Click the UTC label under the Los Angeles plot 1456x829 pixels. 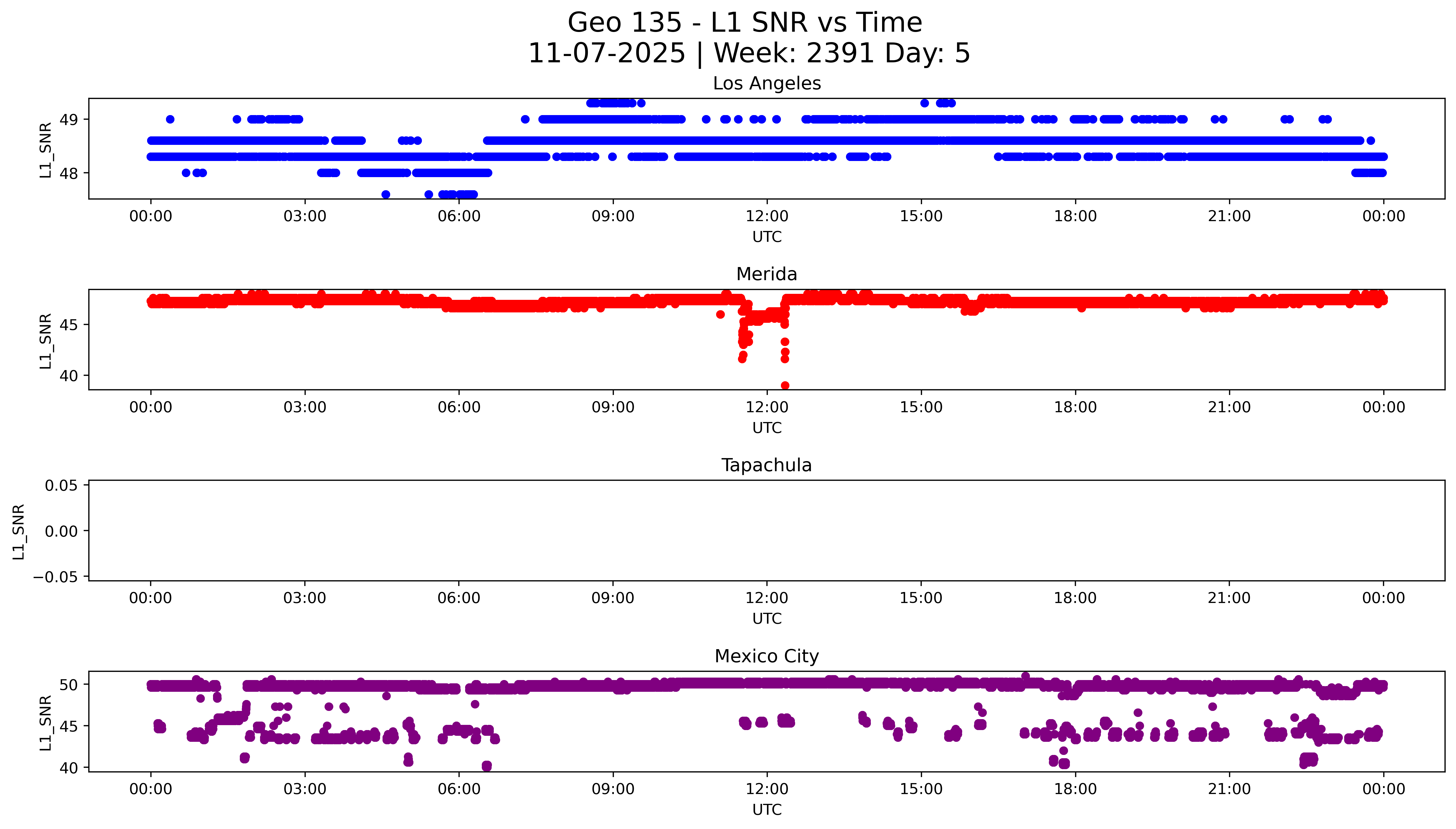point(766,237)
